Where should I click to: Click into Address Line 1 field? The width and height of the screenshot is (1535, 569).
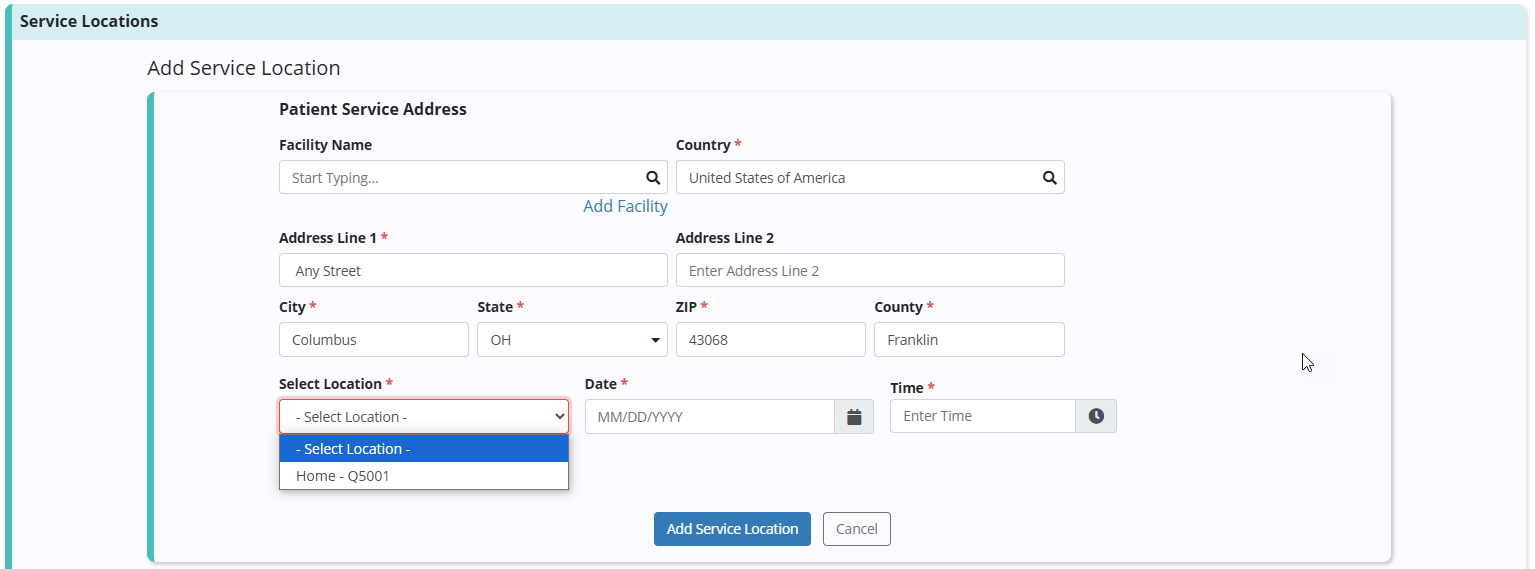pyautogui.click(x=472, y=271)
